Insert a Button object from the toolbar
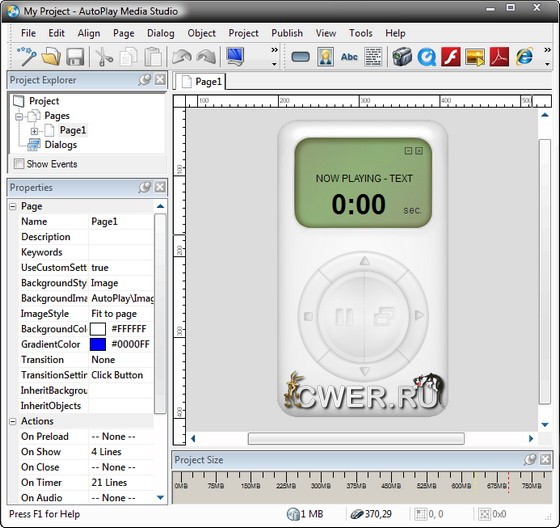This screenshot has height=528, width=560. click(x=300, y=56)
